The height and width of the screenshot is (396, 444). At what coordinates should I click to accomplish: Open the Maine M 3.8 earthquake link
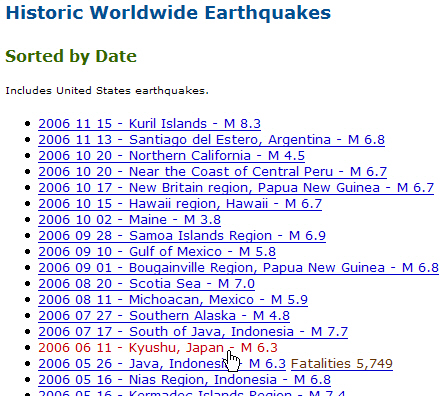[x=129, y=220]
